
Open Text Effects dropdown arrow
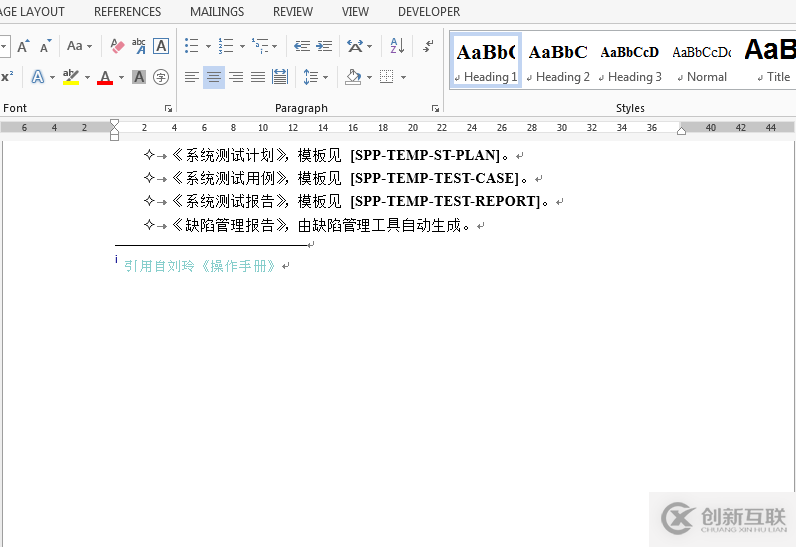tap(52, 78)
